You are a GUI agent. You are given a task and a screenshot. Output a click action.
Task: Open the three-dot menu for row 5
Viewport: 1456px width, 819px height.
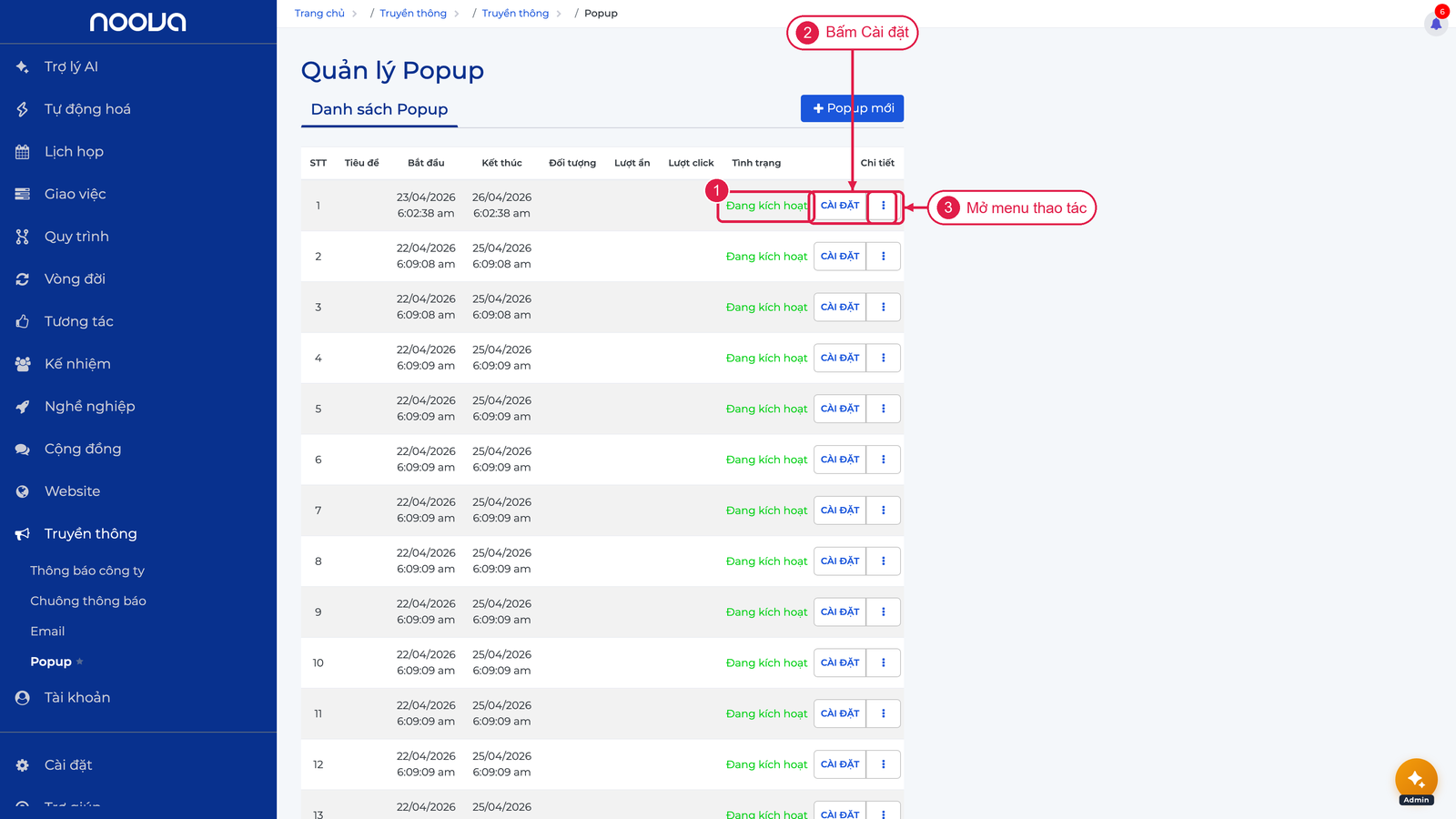coord(884,409)
